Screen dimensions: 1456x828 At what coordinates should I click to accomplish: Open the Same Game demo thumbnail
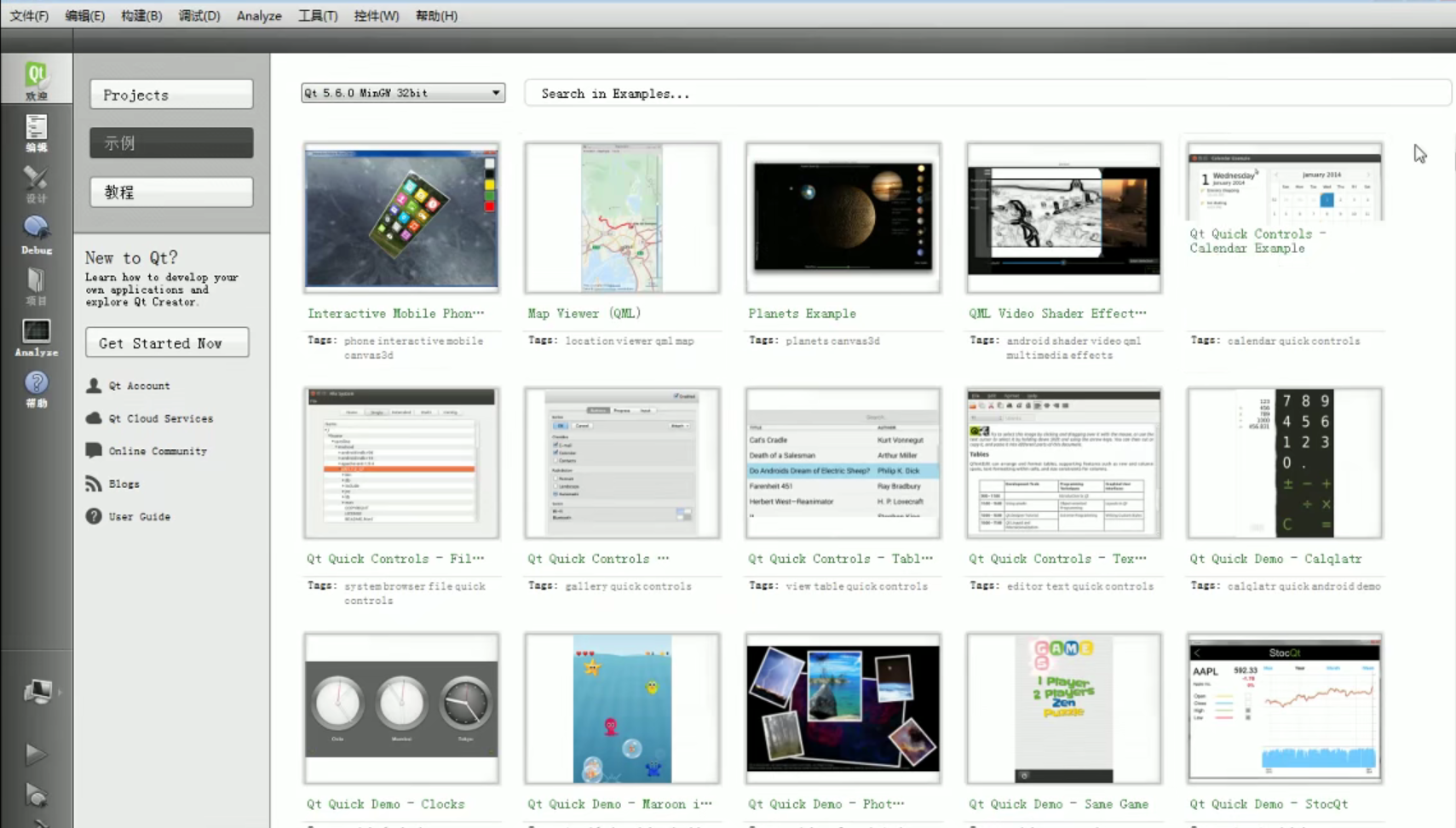(x=1063, y=709)
